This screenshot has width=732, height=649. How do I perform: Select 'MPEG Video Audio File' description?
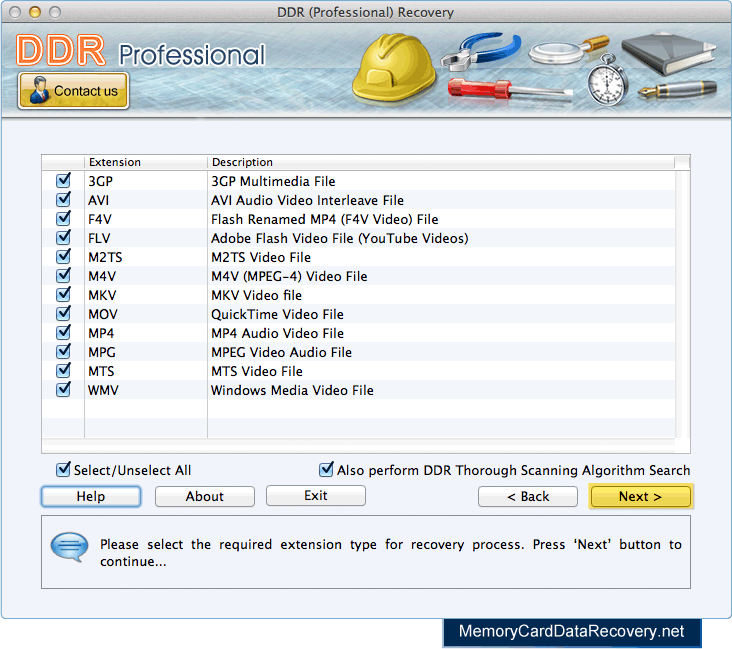(x=281, y=353)
